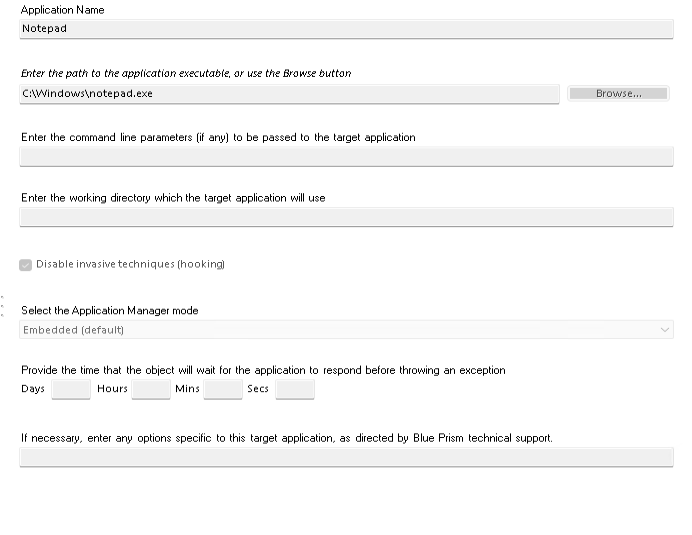The height and width of the screenshot is (535, 692).
Task: Click the Application Name text field
Action: pos(346,29)
